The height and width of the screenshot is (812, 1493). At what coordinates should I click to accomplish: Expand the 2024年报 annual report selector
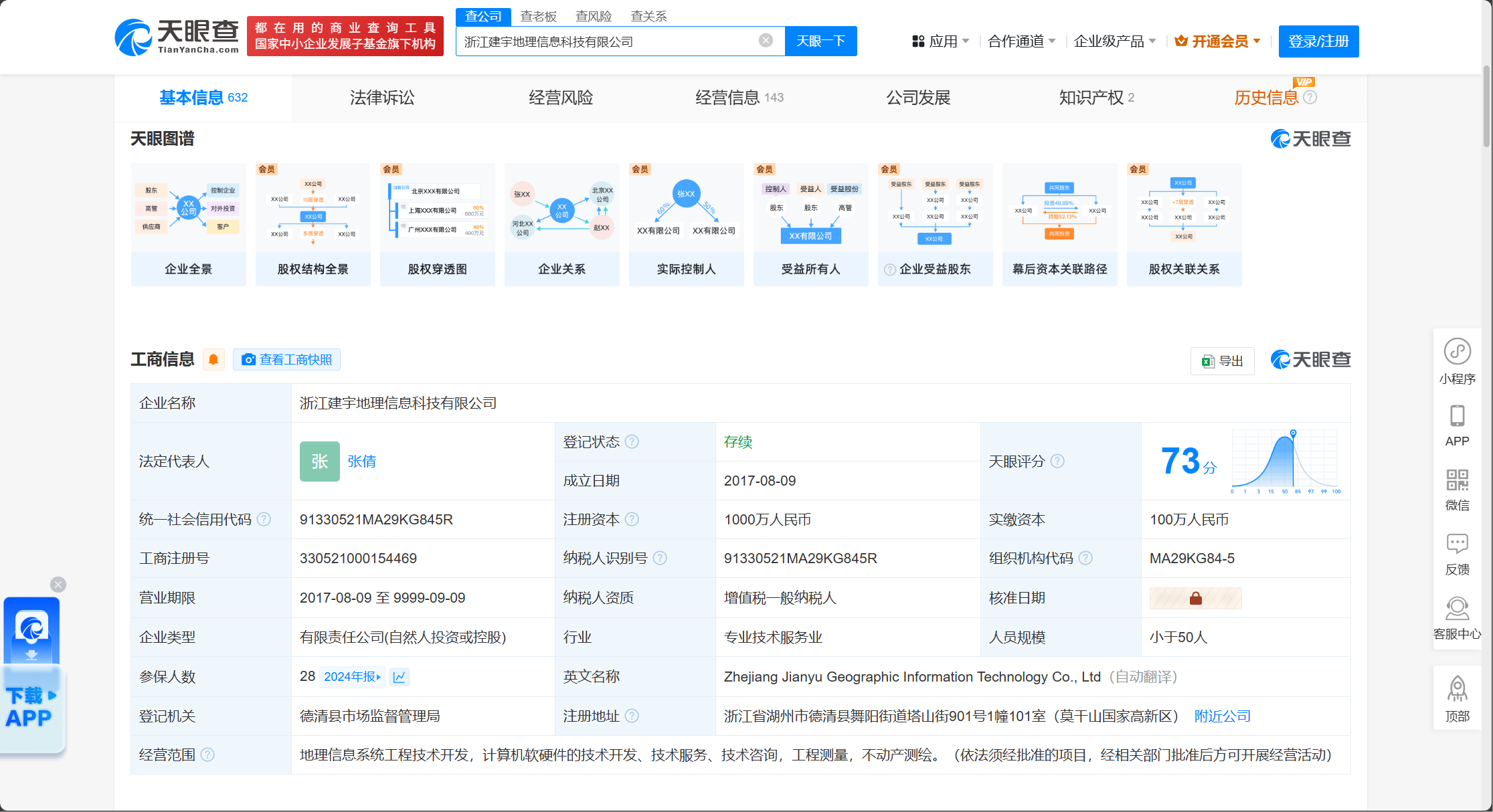pyautogui.click(x=352, y=677)
